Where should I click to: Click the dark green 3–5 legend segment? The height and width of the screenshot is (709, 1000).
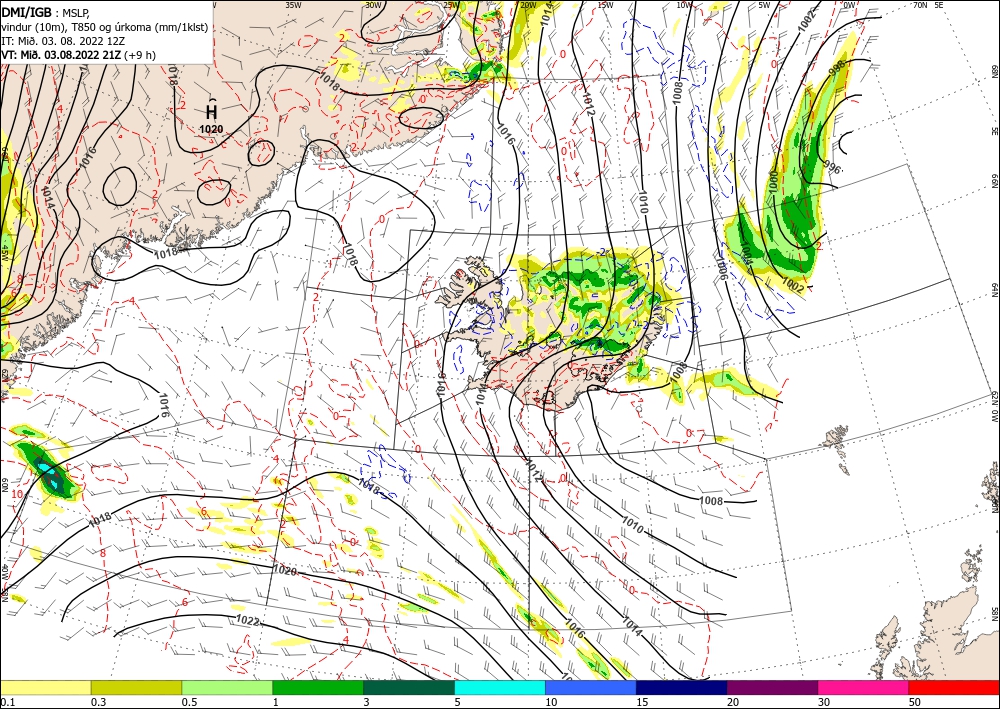[x=409, y=687]
